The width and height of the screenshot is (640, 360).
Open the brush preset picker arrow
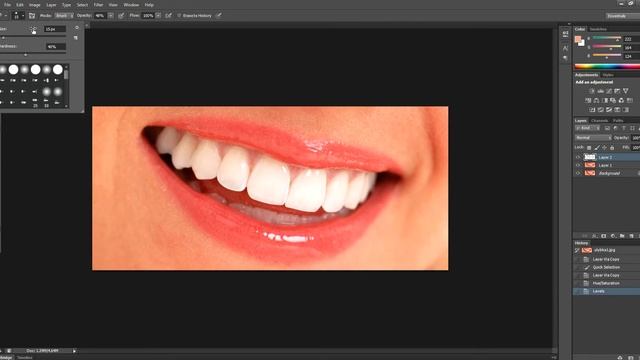[23, 16]
